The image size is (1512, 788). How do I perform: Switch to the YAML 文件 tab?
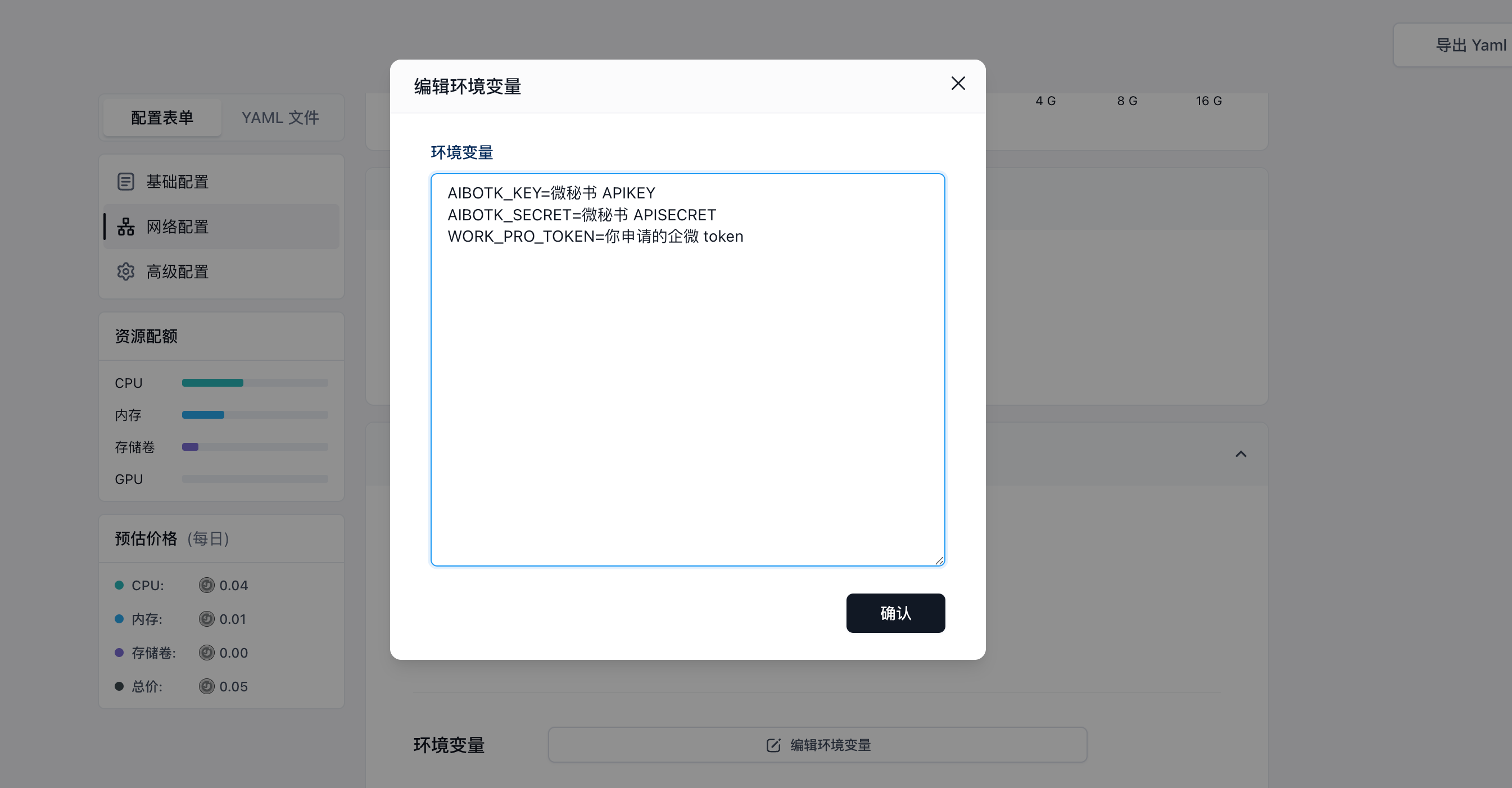280,117
